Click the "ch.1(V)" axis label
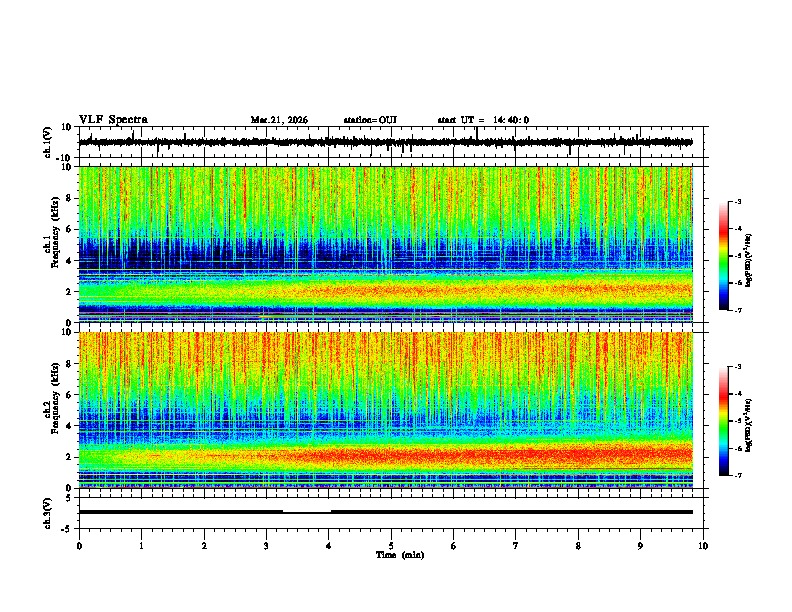This screenshot has height=612, width=792. [x=48, y=142]
